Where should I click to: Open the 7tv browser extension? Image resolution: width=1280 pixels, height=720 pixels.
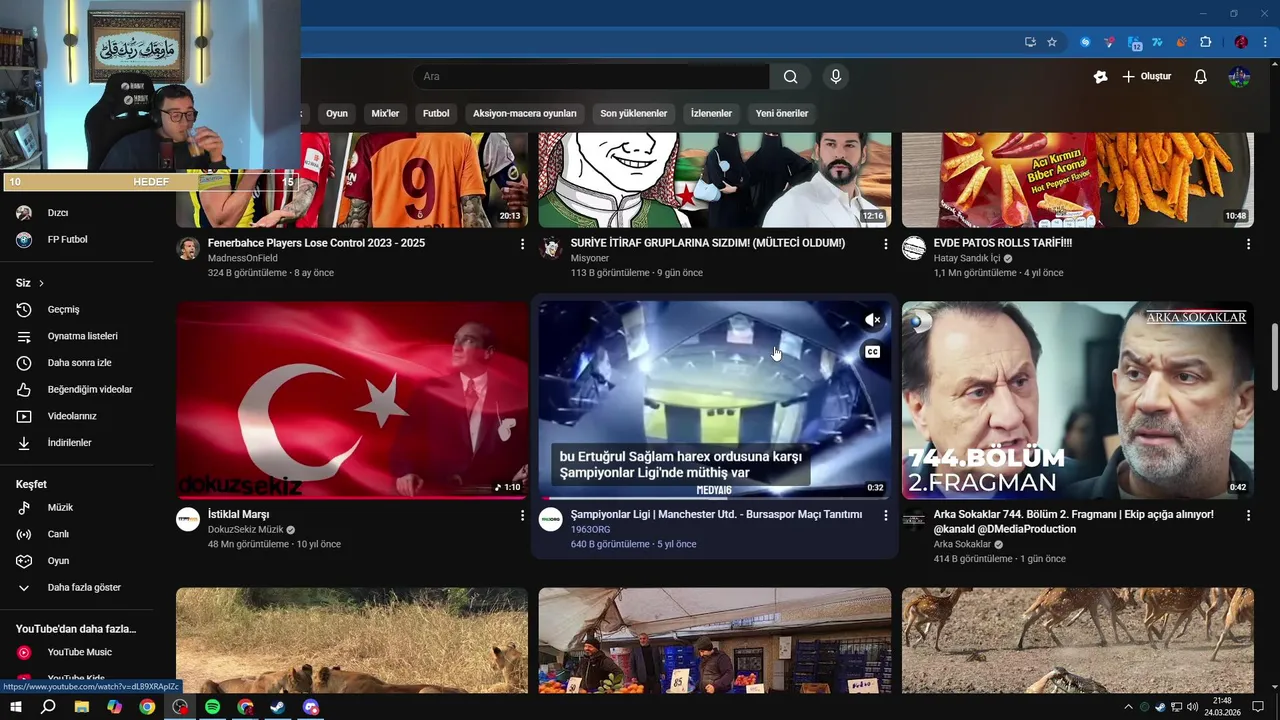(1157, 42)
